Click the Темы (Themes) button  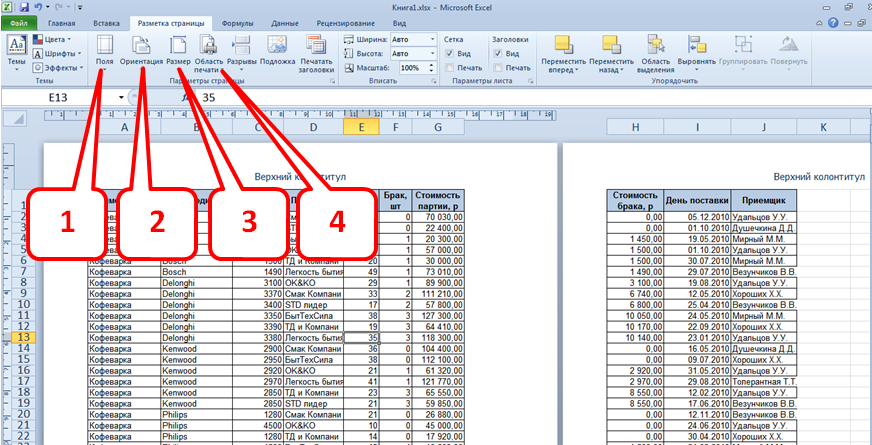click(x=17, y=50)
